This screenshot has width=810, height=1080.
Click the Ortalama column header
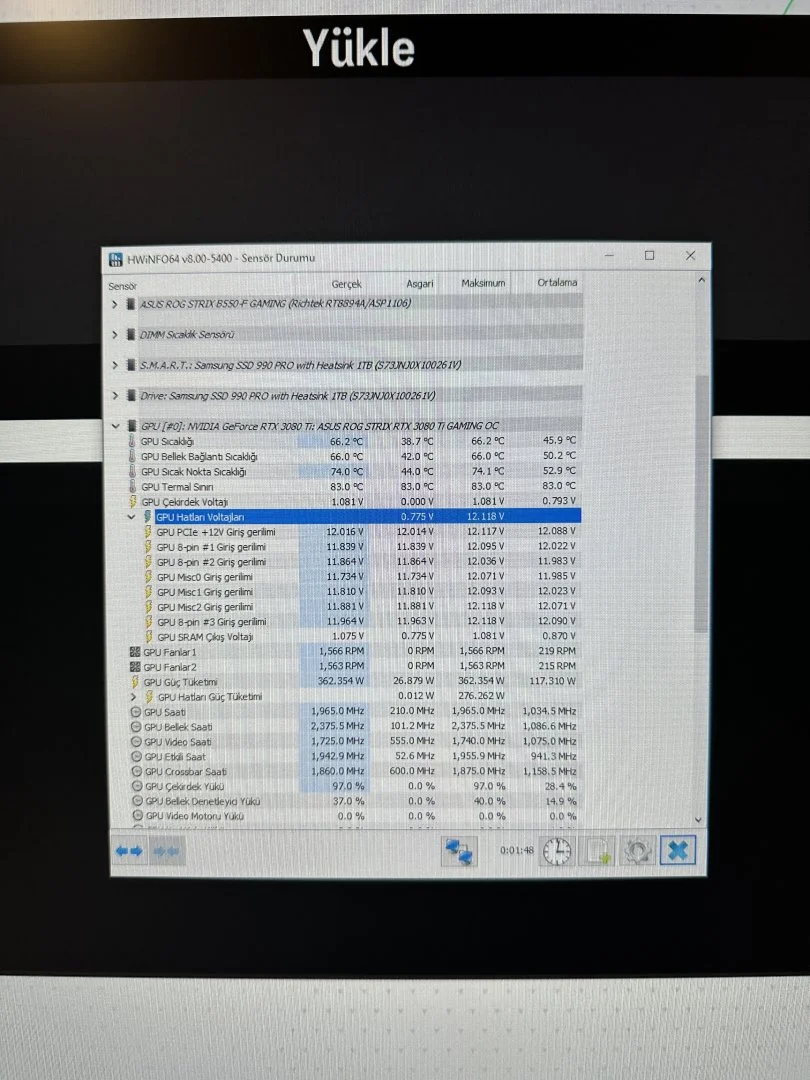(x=557, y=282)
